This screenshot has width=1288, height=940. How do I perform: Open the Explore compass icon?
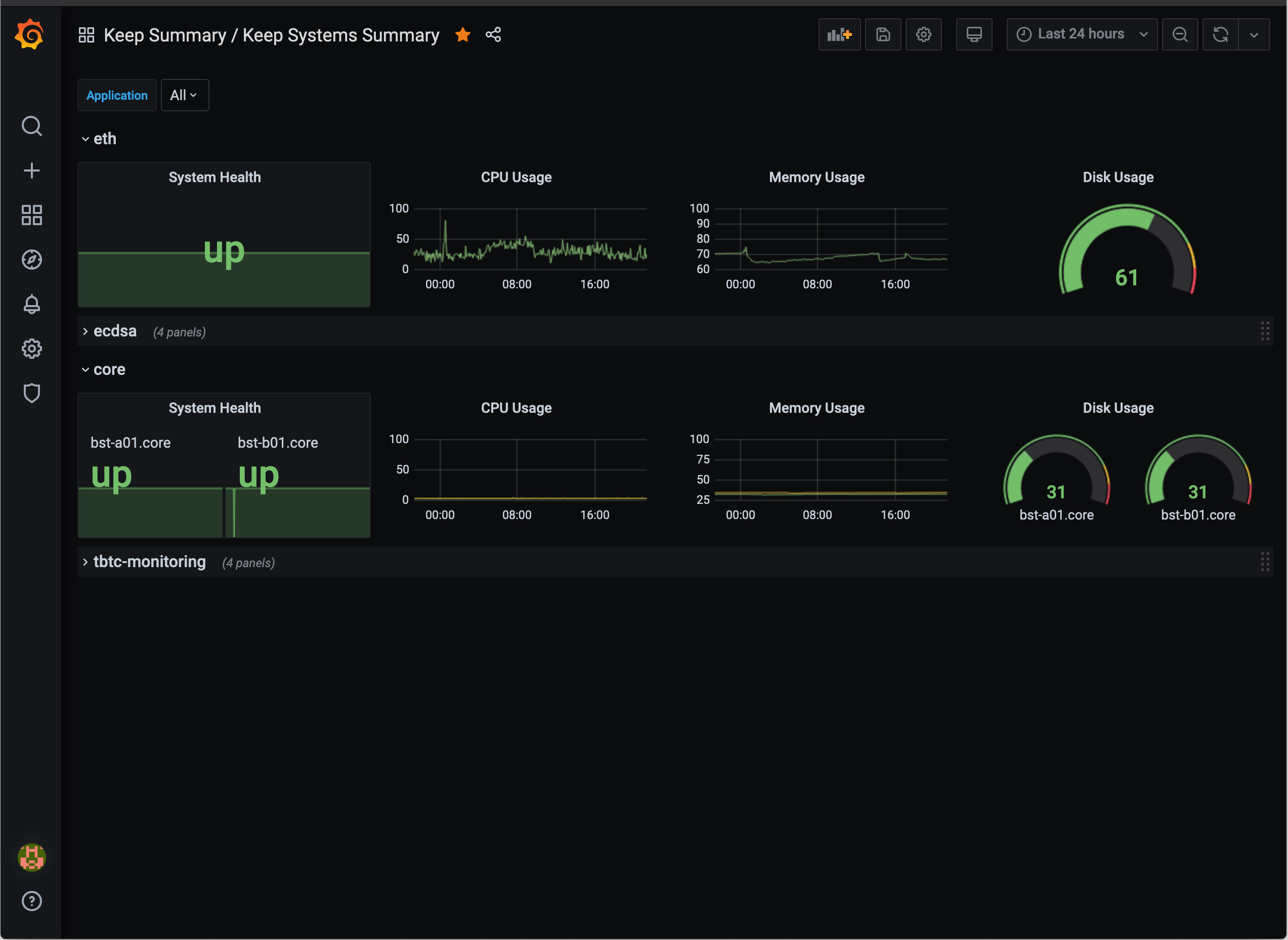[32, 260]
